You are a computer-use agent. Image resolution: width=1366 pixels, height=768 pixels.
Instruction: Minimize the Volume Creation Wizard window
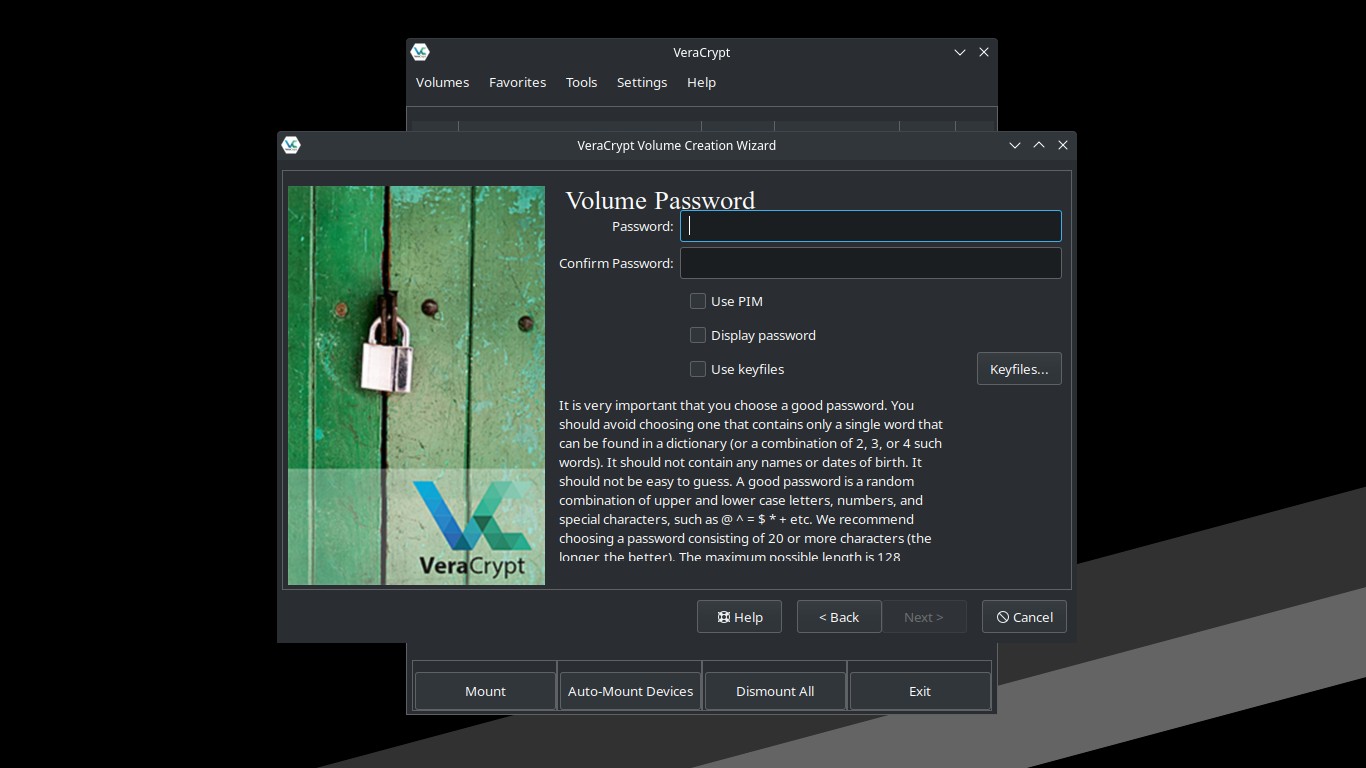1015,145
